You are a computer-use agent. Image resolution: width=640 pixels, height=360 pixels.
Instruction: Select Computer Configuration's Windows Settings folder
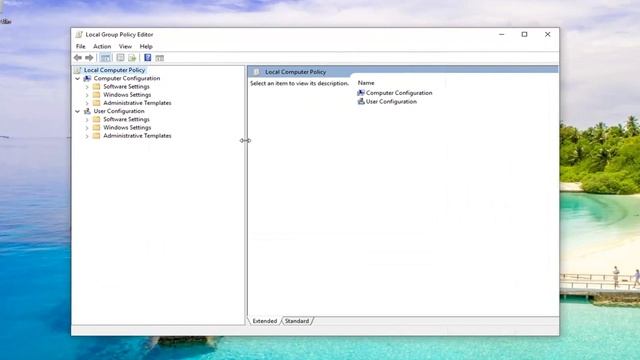click(x=127, y=95)
